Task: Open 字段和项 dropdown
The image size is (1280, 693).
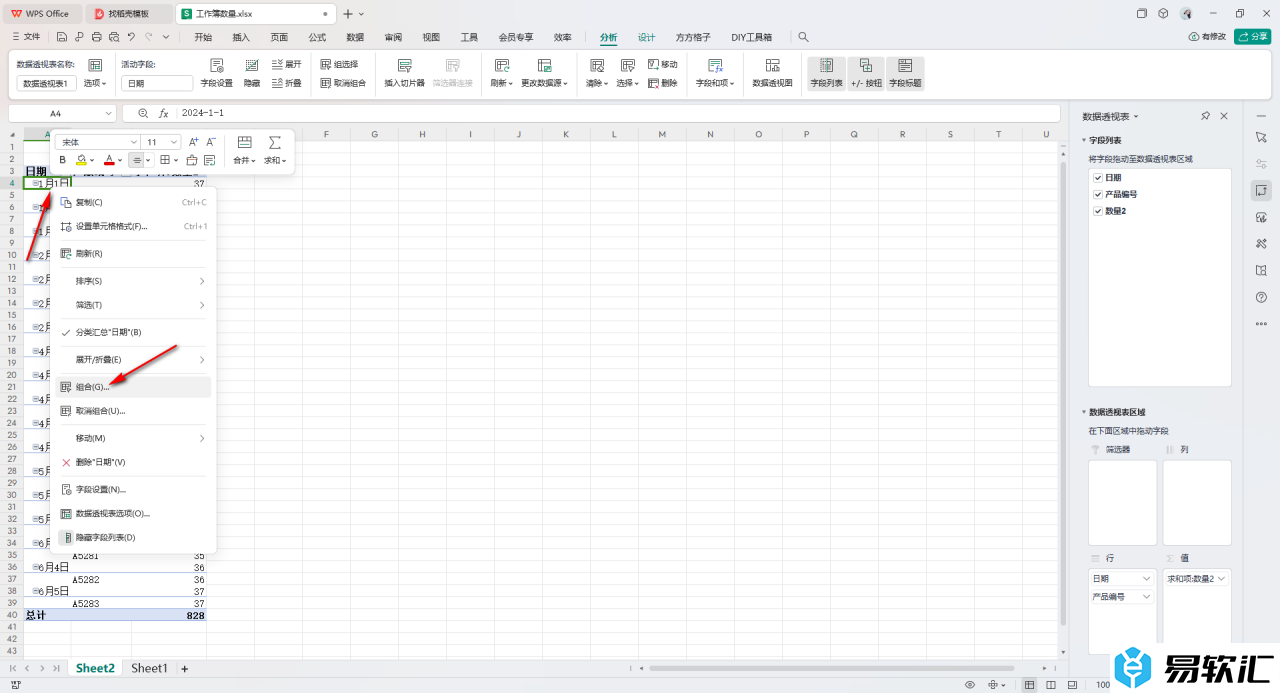Action: click(x=716, y=83)
